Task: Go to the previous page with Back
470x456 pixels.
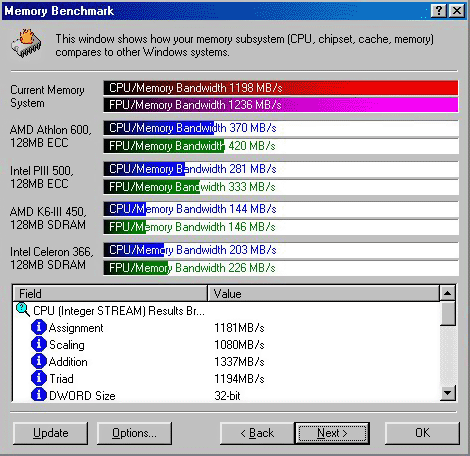Action: 257,433
